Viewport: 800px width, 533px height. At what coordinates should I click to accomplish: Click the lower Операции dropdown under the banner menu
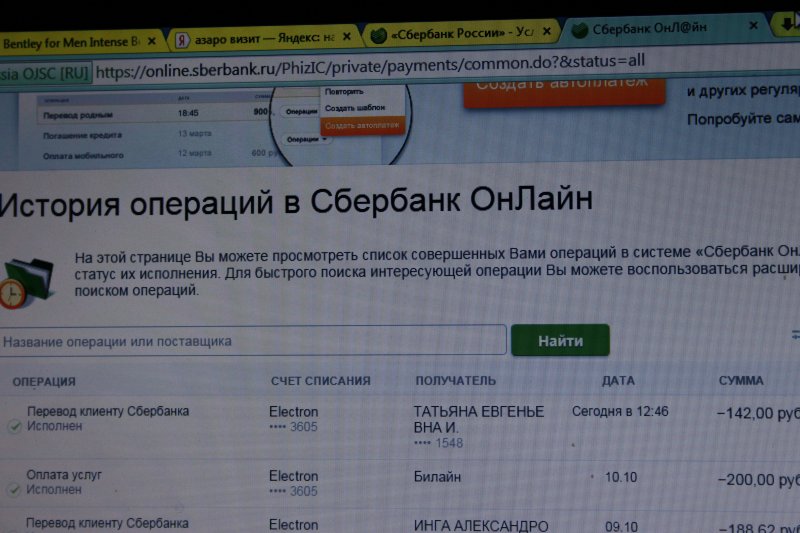point(306,139)
